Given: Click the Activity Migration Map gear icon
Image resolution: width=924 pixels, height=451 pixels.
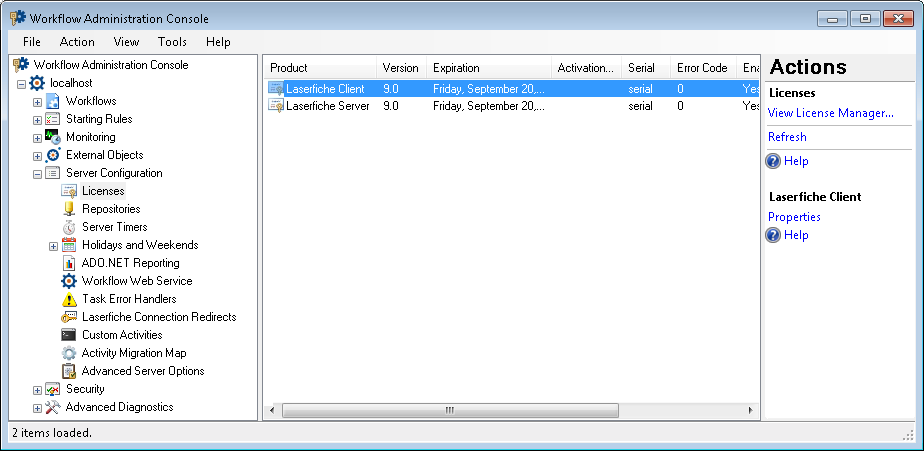Looking at the screenshot, I should tap(69, 353).
